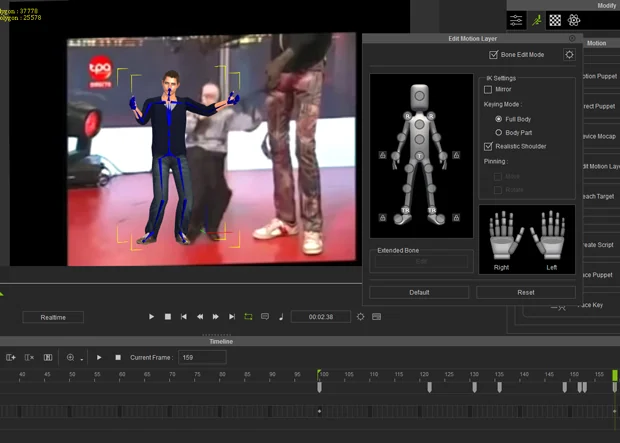
Task: Open the Realtime playback mode button
Action: [53, 317]
